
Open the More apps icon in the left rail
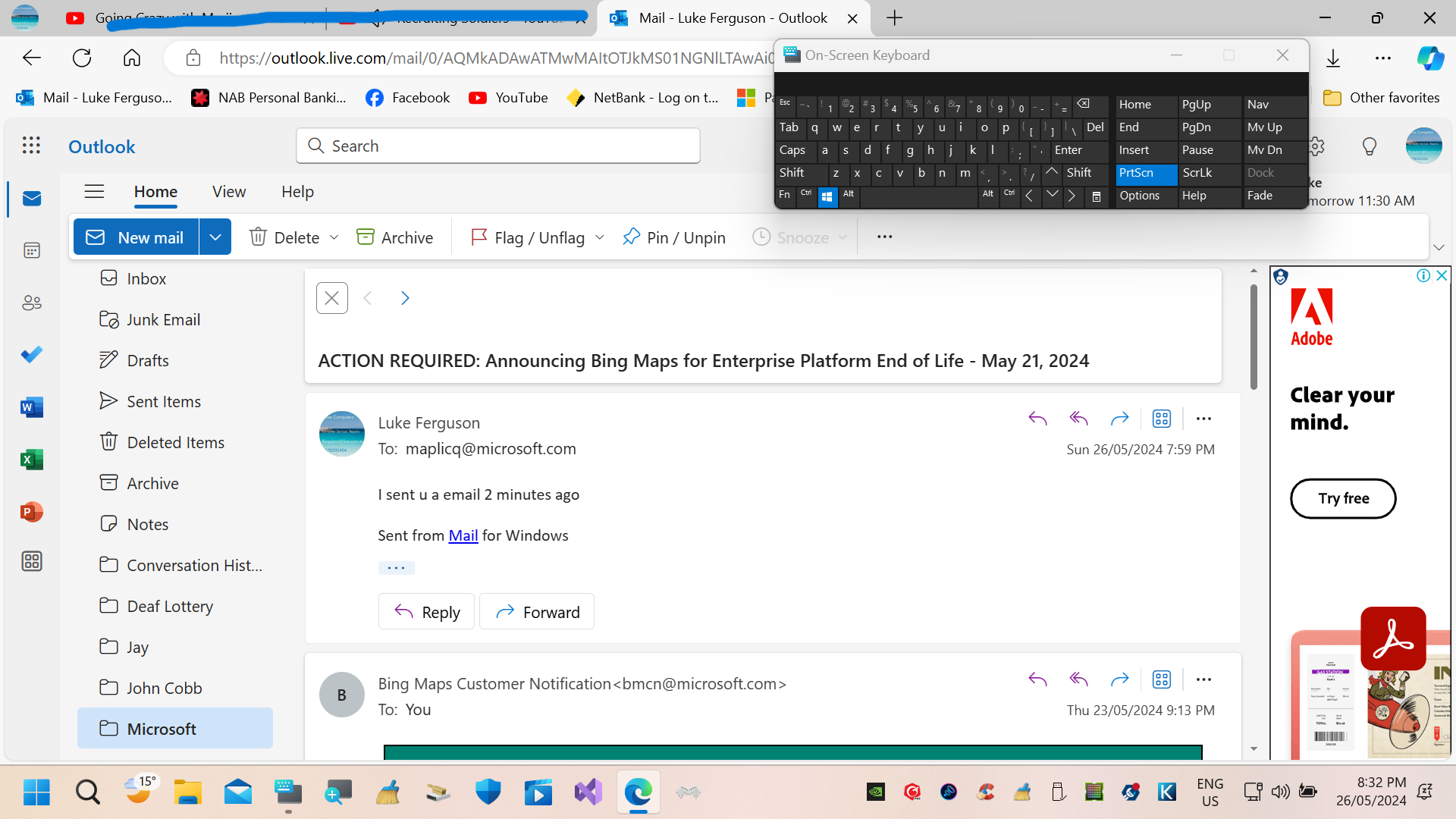click(x=32, y=561)
